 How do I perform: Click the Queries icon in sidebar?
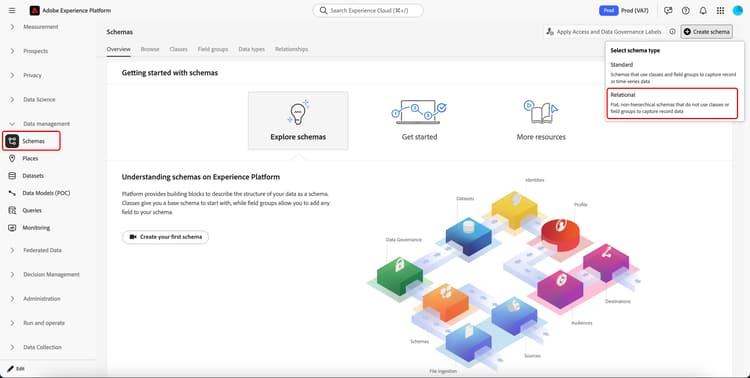coord(12,211)
